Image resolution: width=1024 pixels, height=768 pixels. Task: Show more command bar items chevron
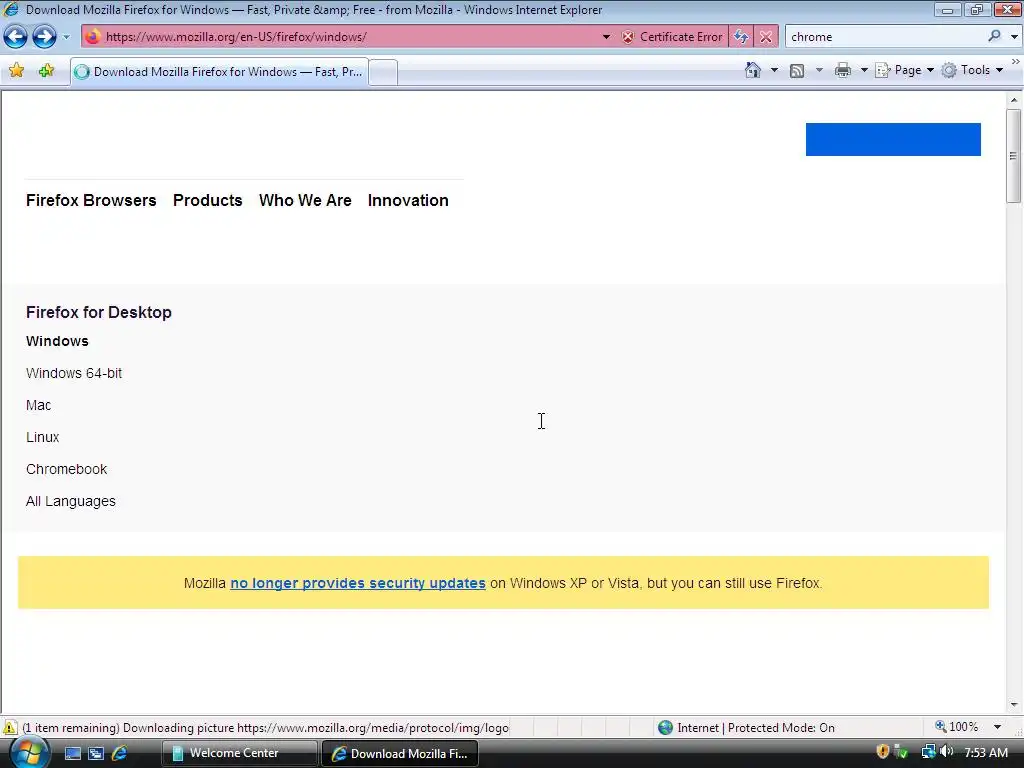tap(1016, 61)
